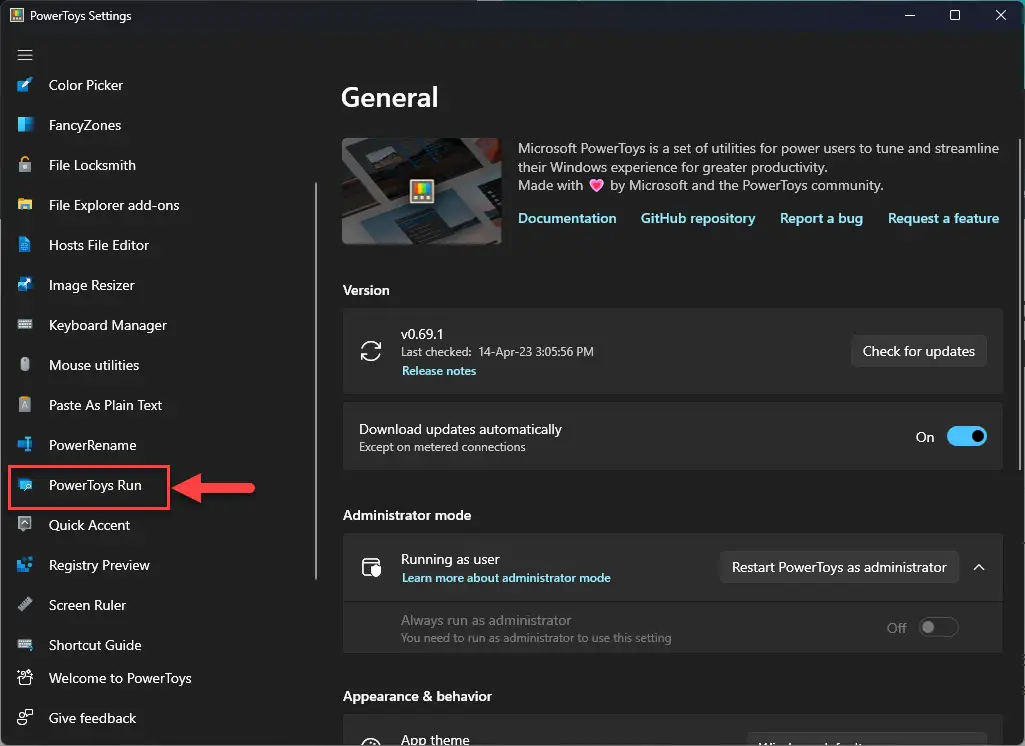Click the PowerToys app icon in title bar
Image resolution: width=1025 pixels, height=746 pixels.
(16, 15)
